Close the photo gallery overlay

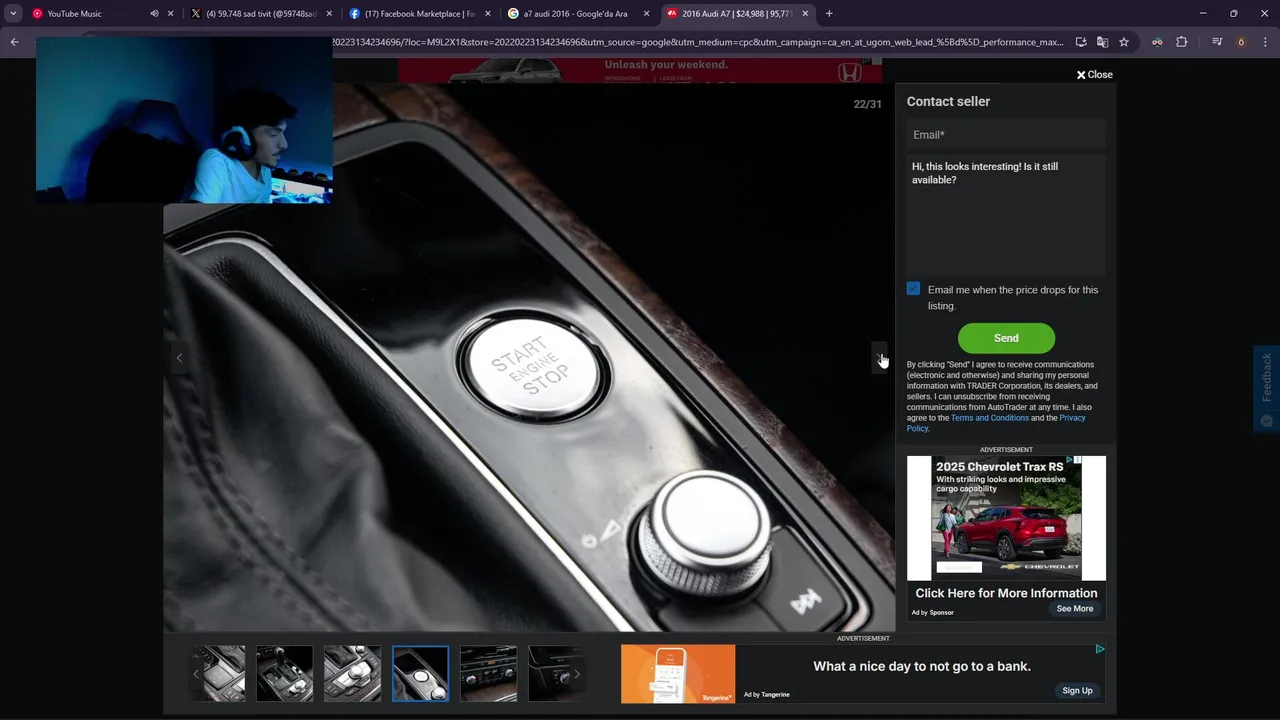pos(1094,75)
